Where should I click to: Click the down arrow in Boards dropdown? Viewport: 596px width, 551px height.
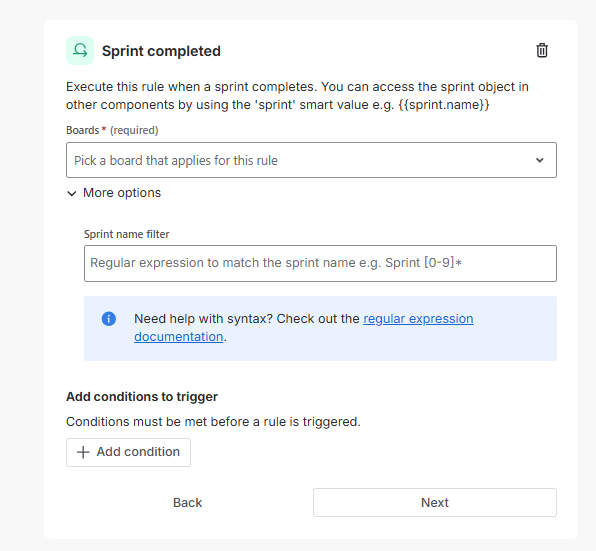point(539,160)
